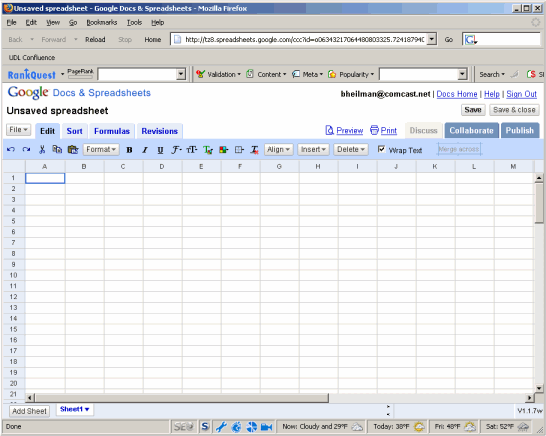Click the Save & close button
546x436 pixels.
click(514, 110)
